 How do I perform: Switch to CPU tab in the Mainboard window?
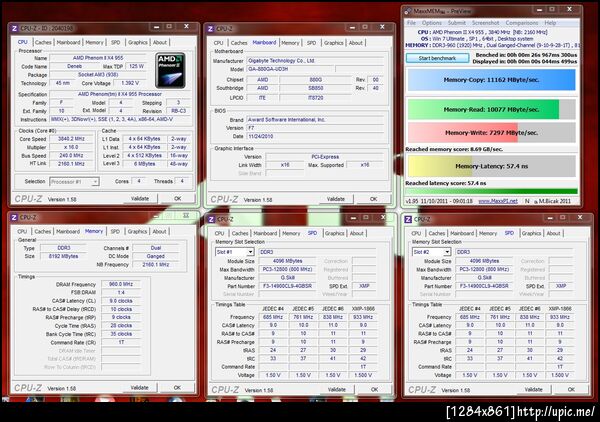coord(218,43)
